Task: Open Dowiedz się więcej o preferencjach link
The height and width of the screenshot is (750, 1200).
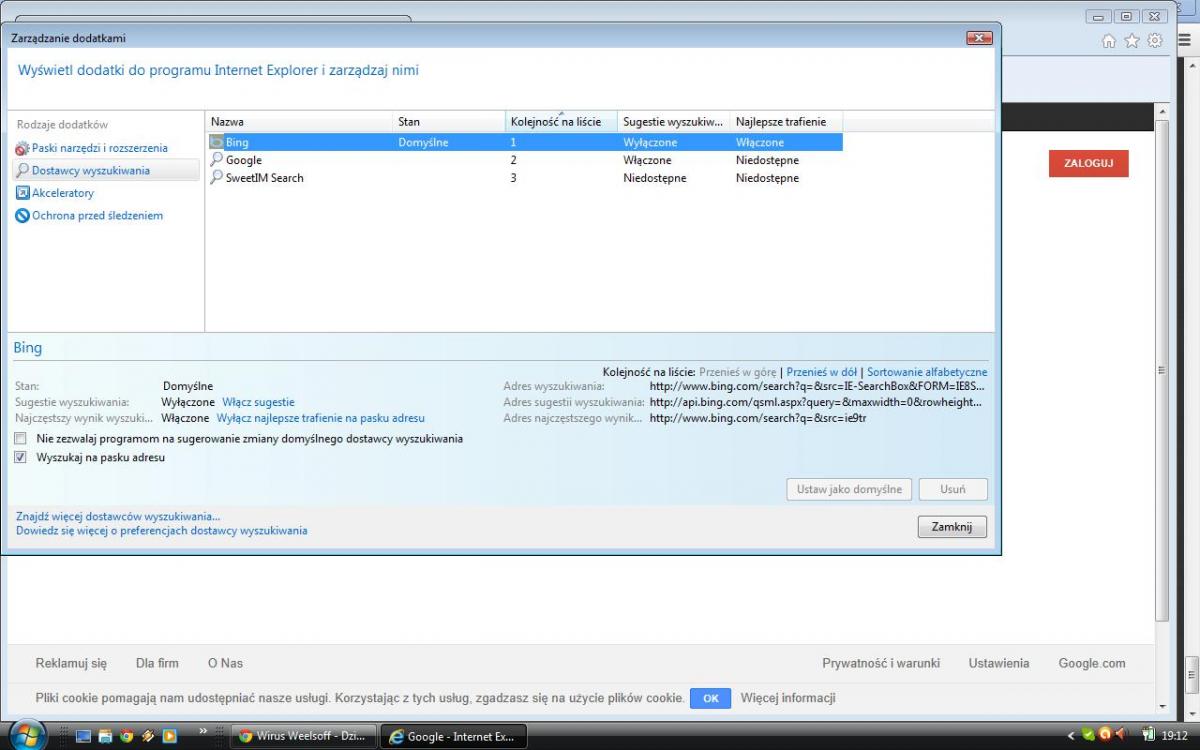Action: click(162, 531)
